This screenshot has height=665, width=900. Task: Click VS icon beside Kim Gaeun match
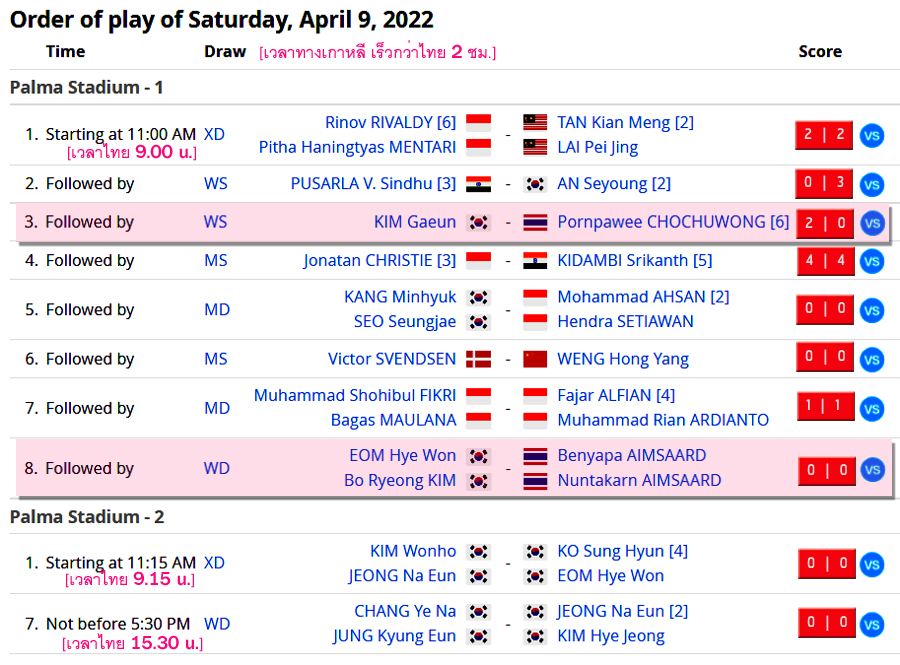pyautogui.click(x=872, y=223)
